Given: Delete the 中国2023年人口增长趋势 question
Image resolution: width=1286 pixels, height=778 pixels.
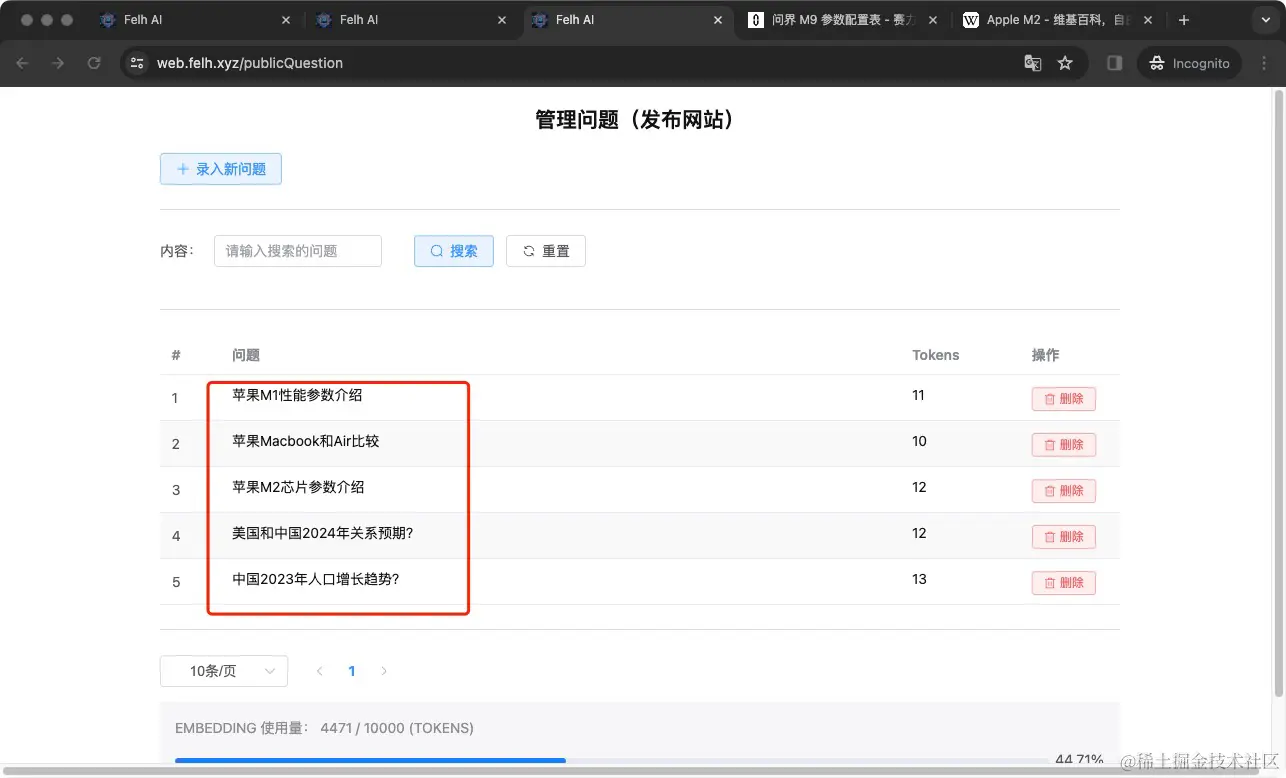Looking at the screenshot, I should [1064, 583].
